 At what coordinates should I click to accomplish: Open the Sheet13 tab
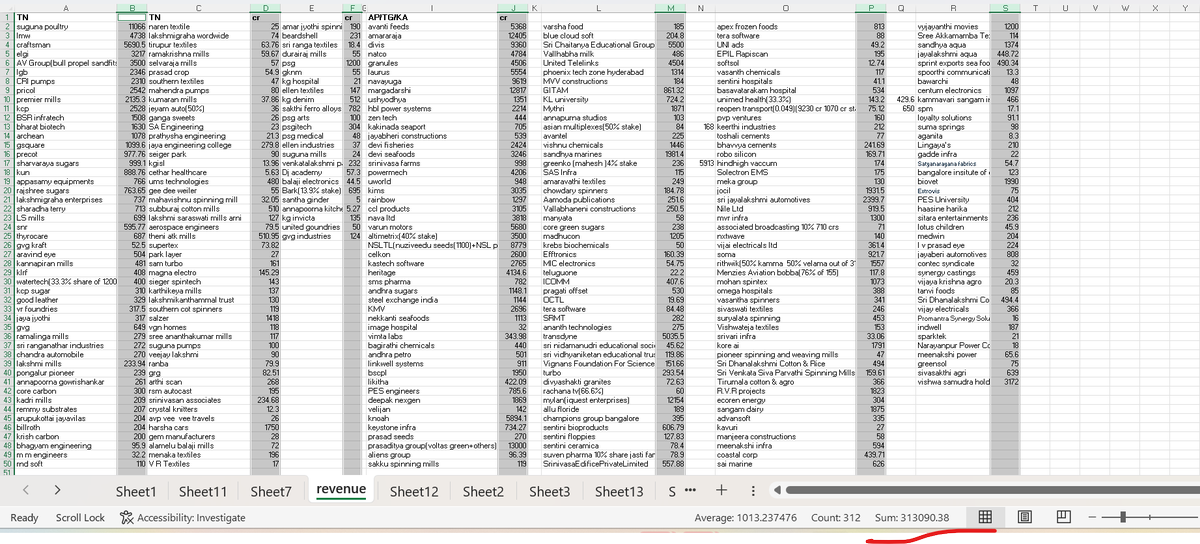tap(618, 491)
